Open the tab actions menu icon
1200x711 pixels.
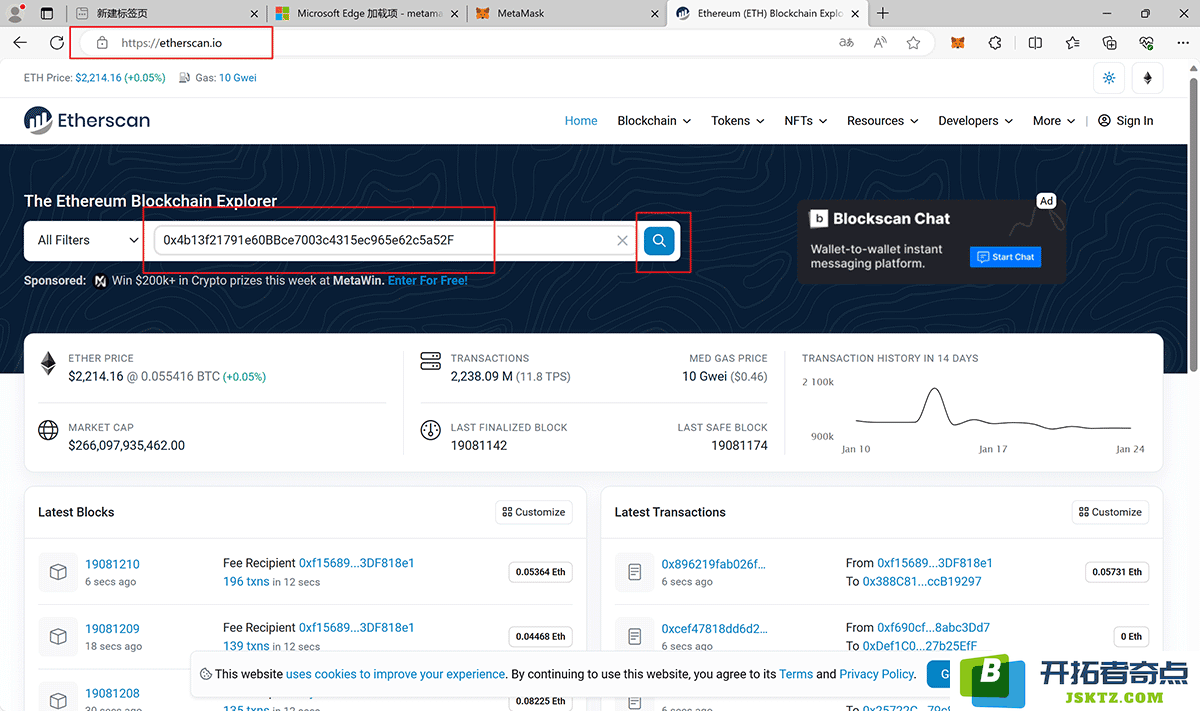(47, 14)
